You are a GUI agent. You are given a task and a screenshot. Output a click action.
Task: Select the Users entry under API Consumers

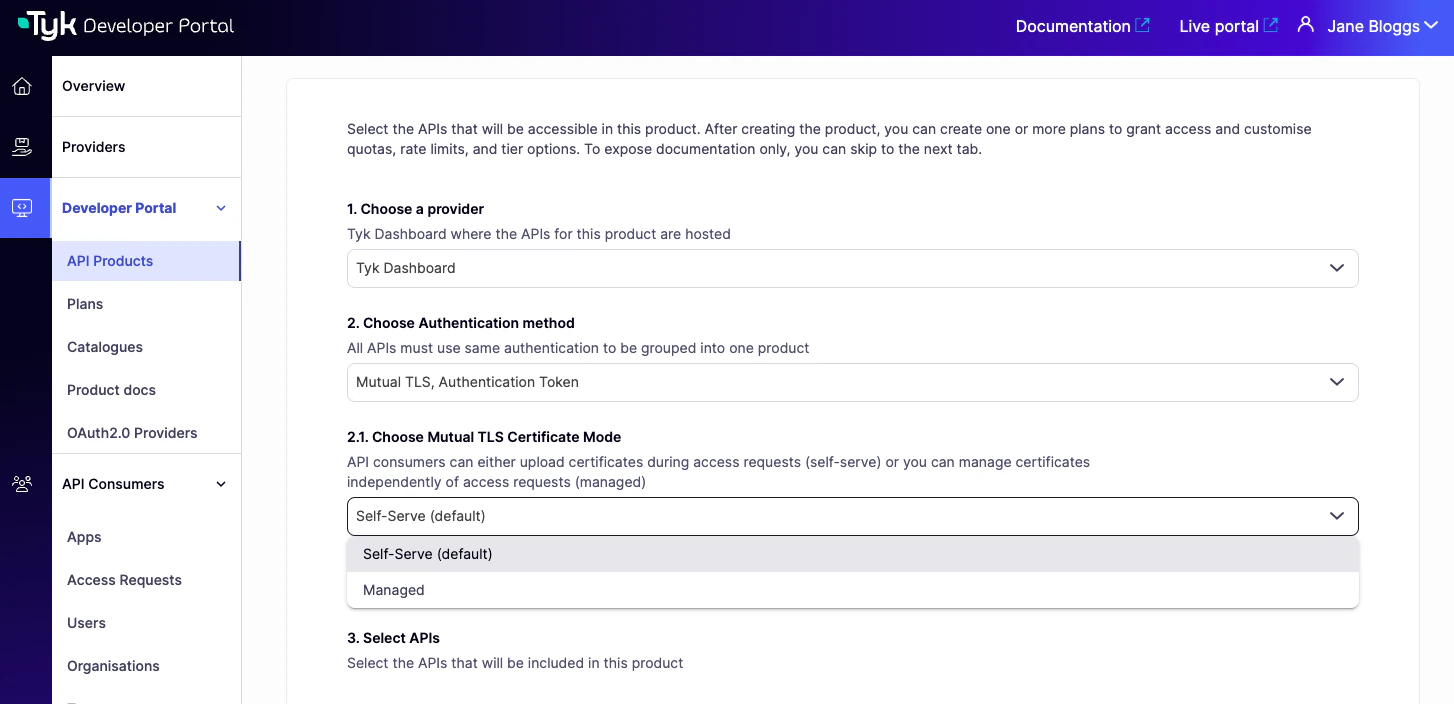coord(86,623)
